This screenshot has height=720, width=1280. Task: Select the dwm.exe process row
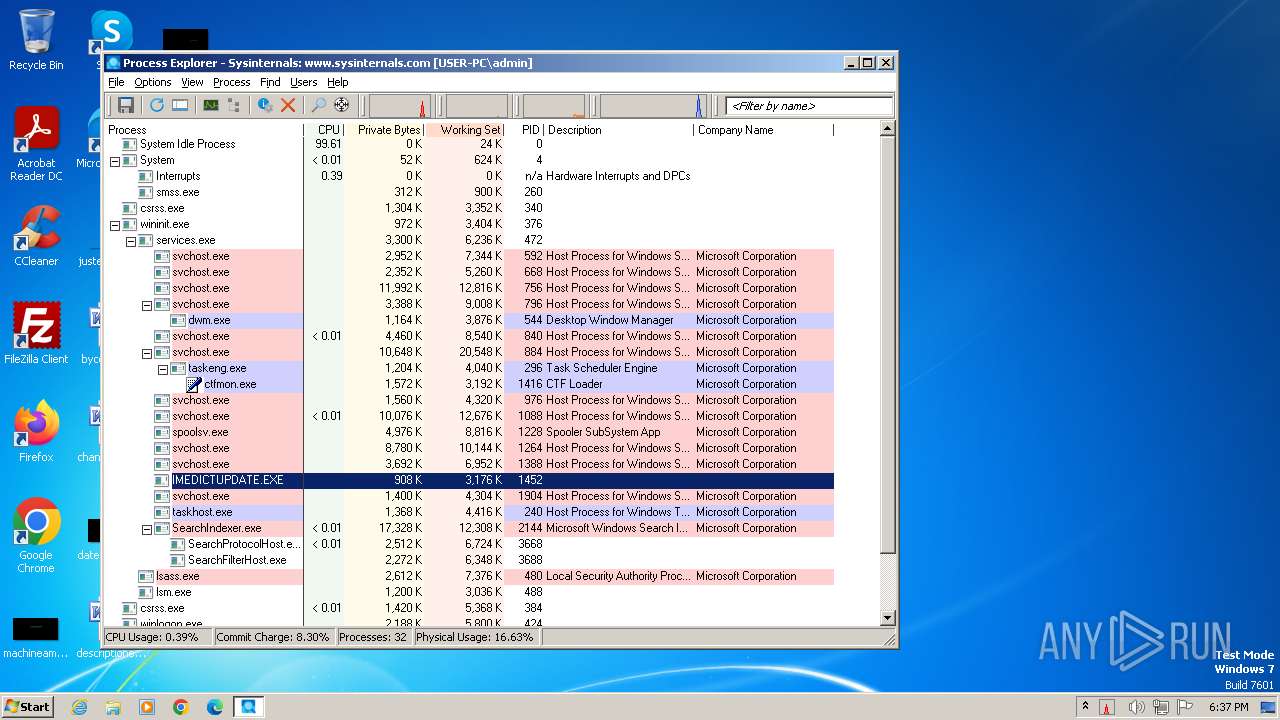469,320
